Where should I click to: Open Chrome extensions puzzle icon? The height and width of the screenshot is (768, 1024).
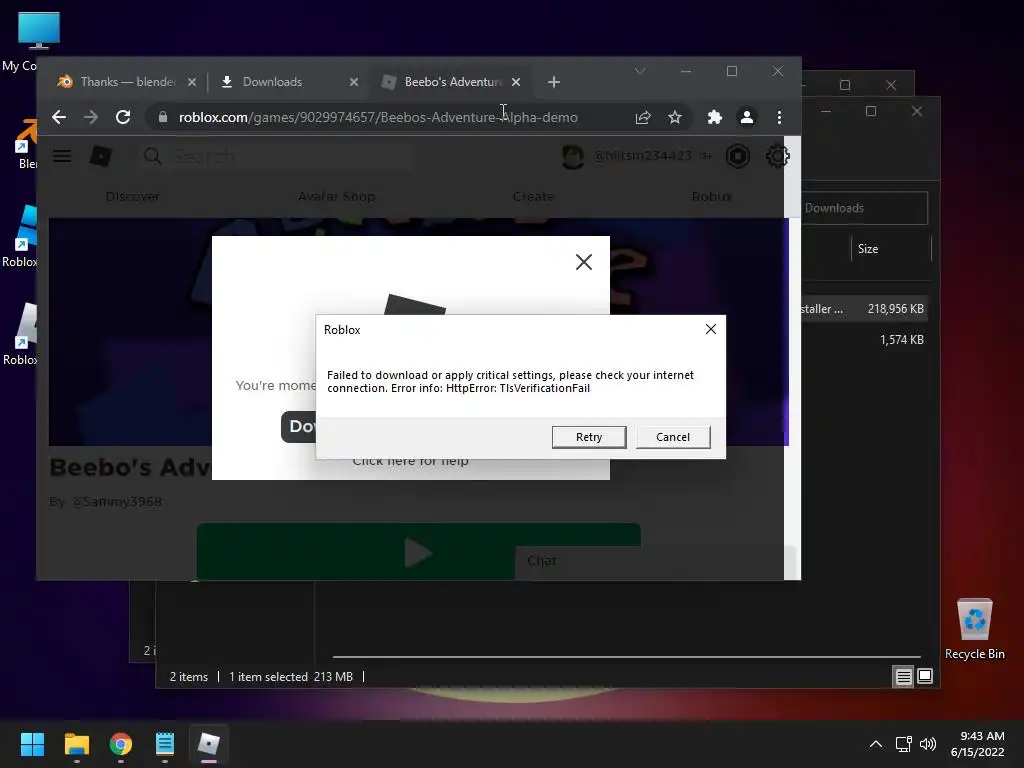point(714,117)
